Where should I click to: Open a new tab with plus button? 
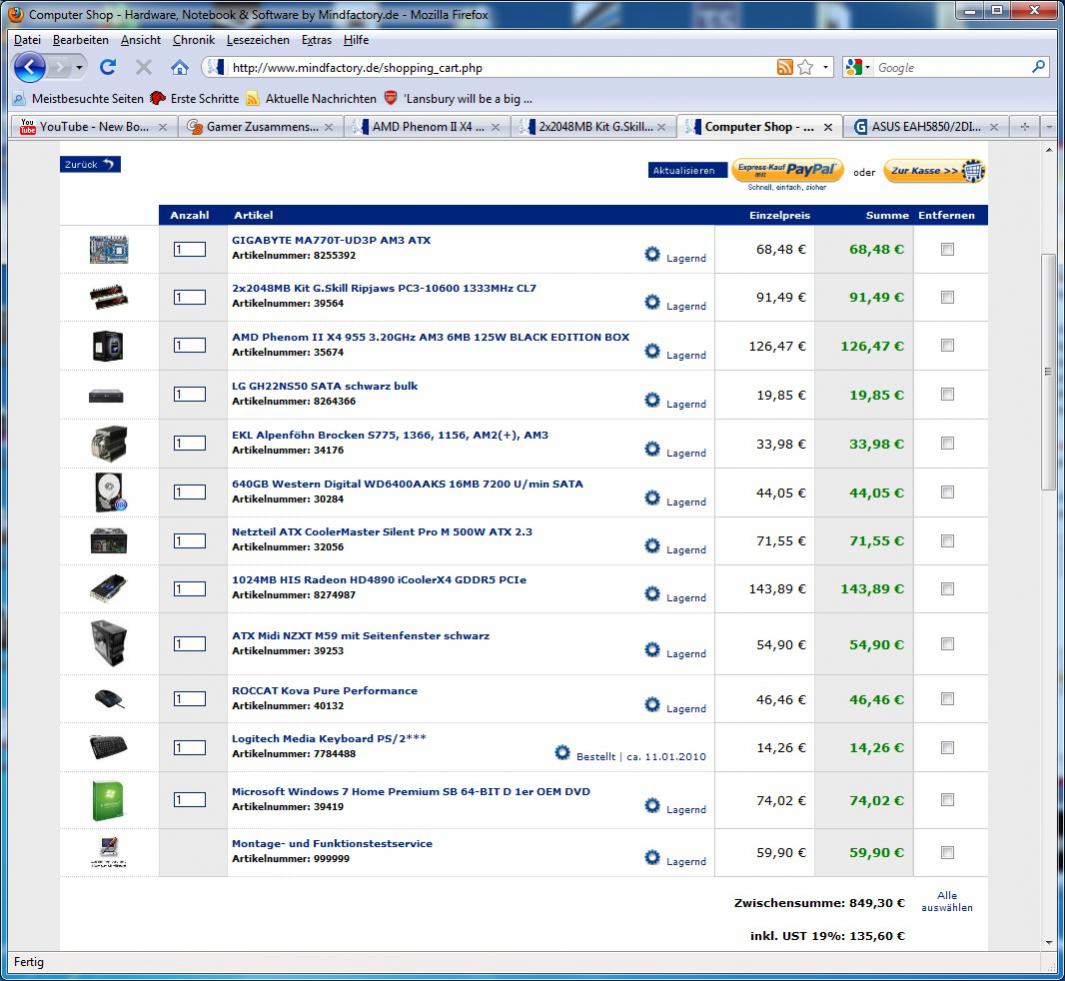click(1024, 126)
